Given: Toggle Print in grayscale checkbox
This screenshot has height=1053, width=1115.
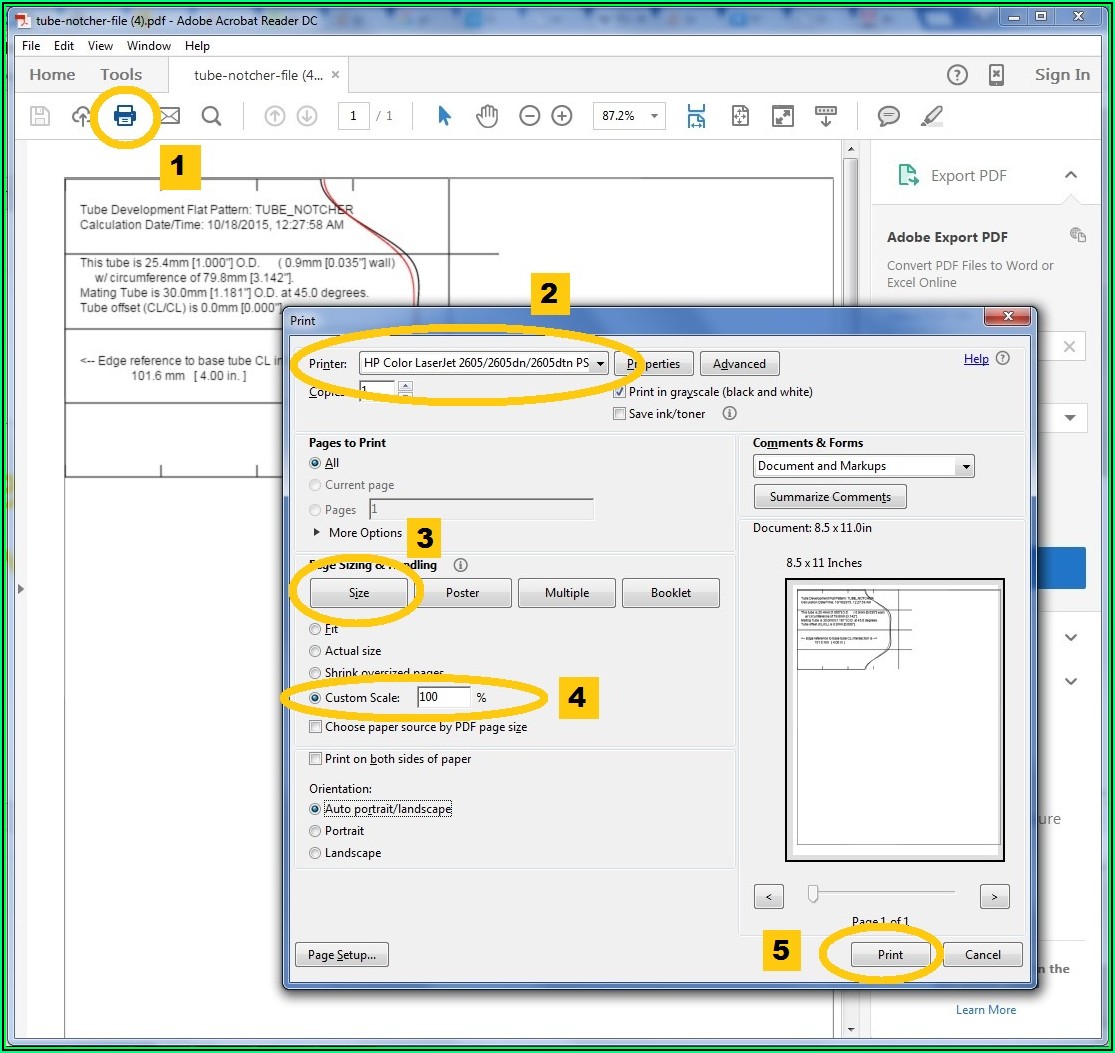Looking at the screenshot, I should coord(620,392).
